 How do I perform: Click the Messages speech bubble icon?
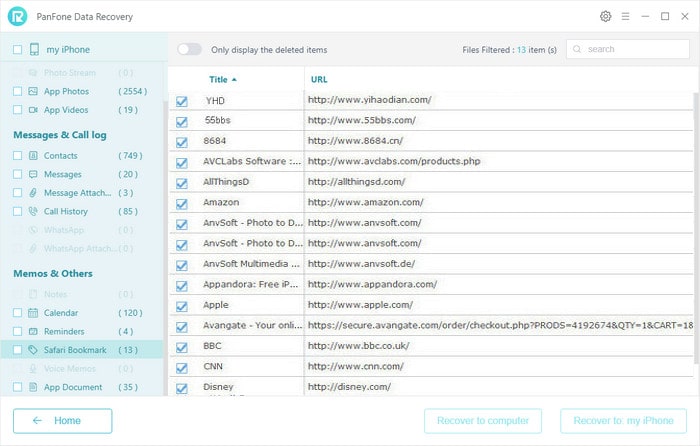pyautogui.click(x=33, y=174)
